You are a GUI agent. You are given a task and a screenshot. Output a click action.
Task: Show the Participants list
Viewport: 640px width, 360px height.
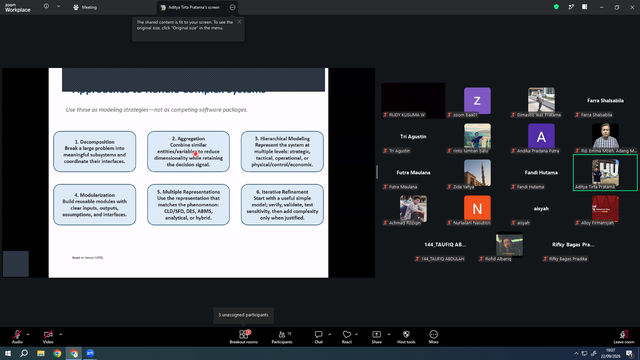282,337
